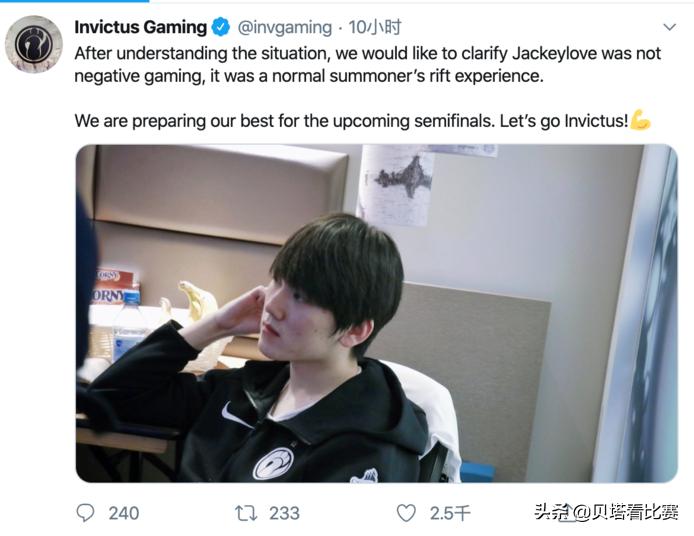The image size is (694, 536).
Task: Expand the tweet options chevron
Action: pos(670,27)
